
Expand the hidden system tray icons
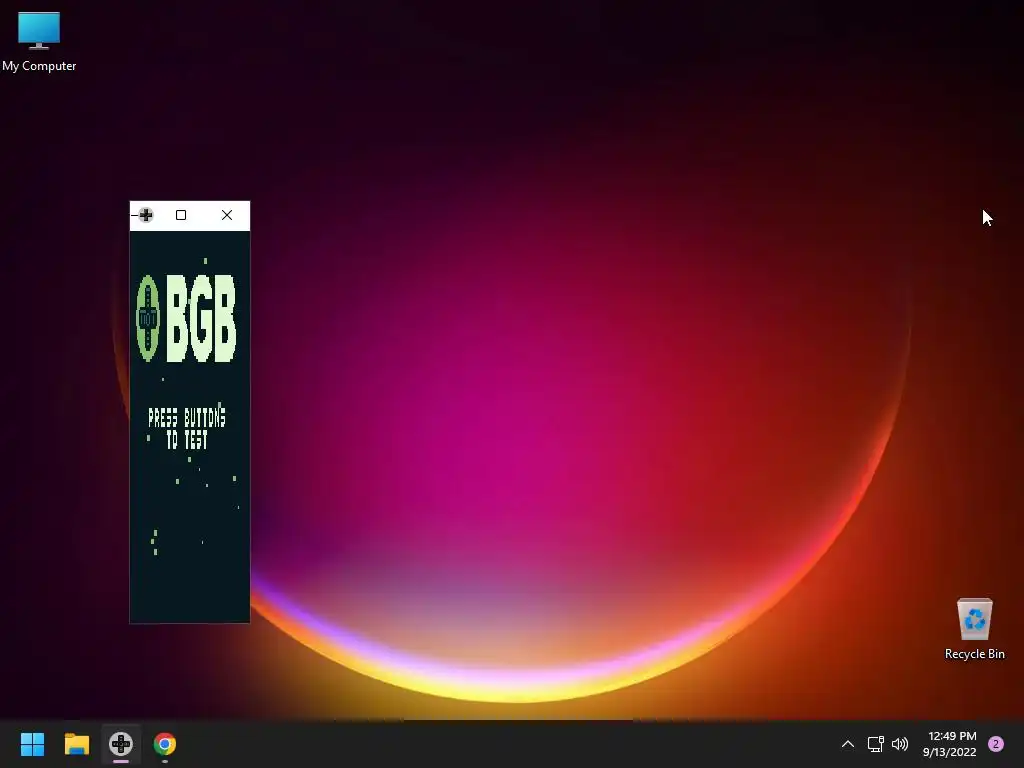(x=848, y=744)
